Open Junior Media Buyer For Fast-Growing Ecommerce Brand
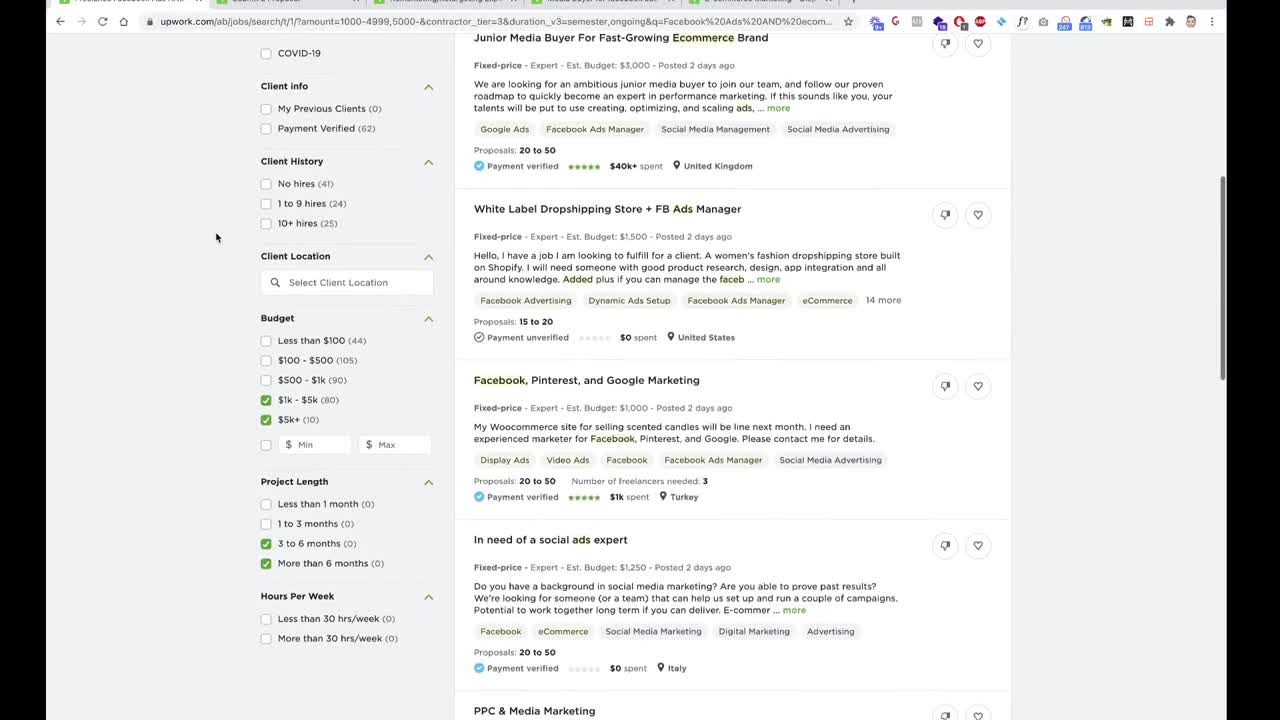This screenshot has width=1280, height=720. 621,38
